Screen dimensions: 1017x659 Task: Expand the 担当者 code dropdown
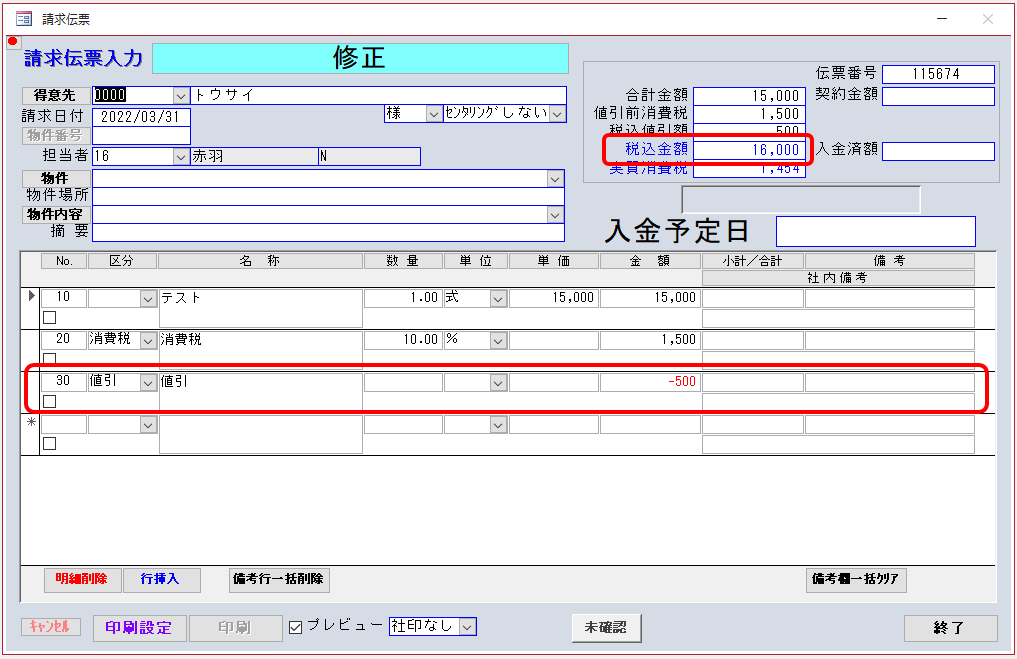click(x=181, y=156)
